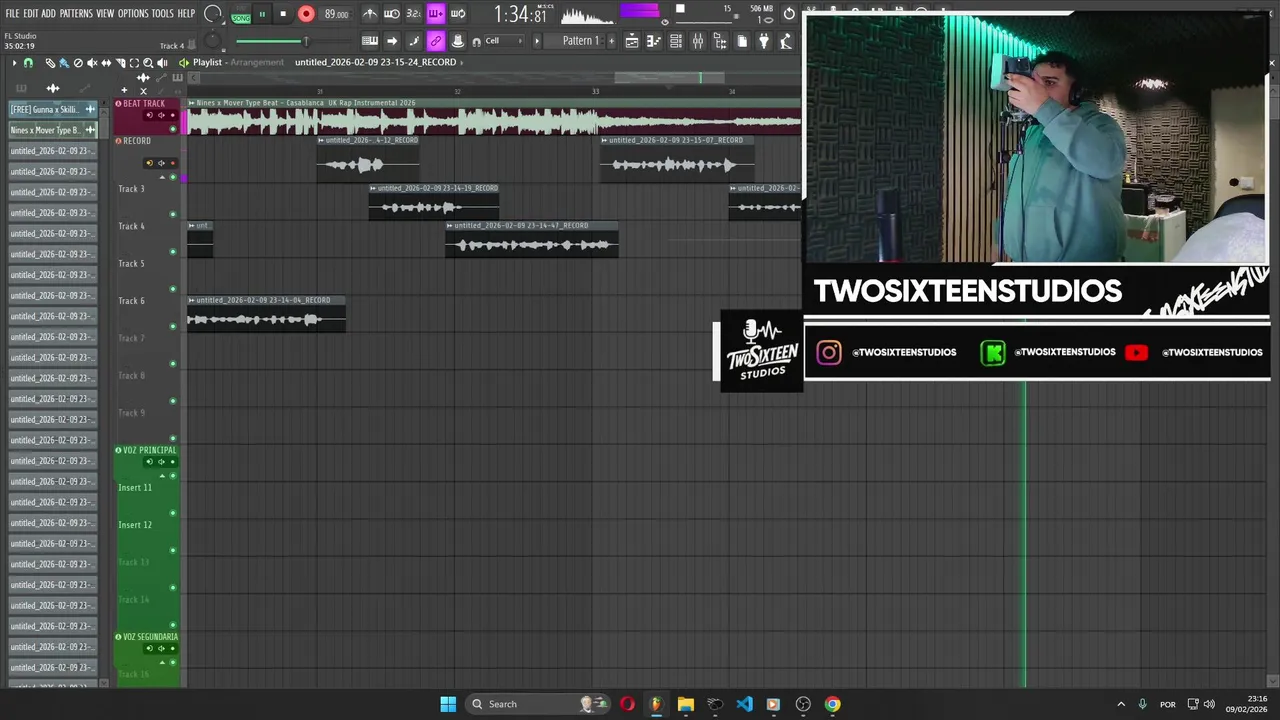Open File Explorer from the taskbar
The width and height of the screenshot is (1280, 720).
(685, 704)
